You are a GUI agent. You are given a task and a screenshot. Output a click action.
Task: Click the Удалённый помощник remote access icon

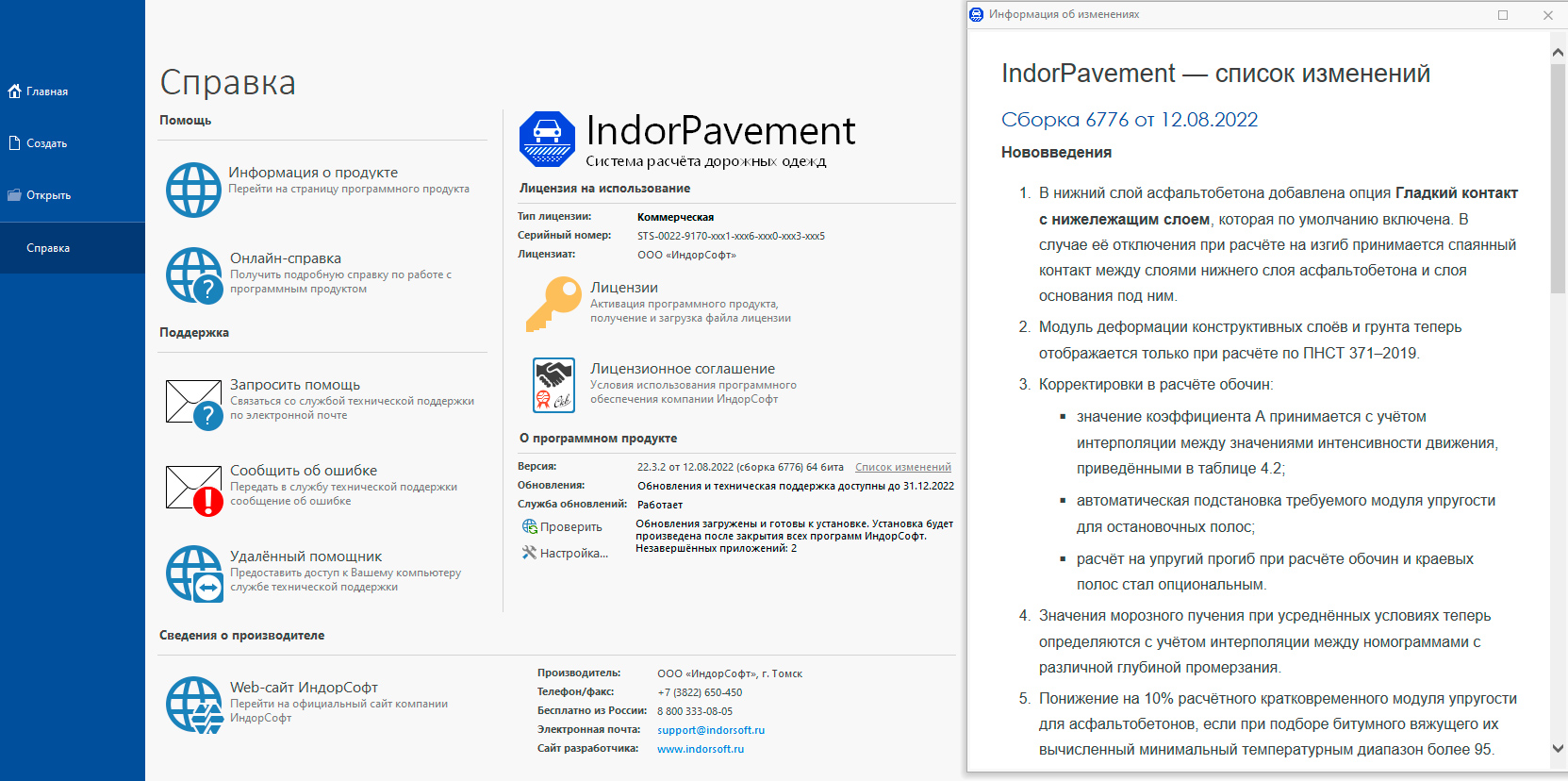click(x=194, y=573)
